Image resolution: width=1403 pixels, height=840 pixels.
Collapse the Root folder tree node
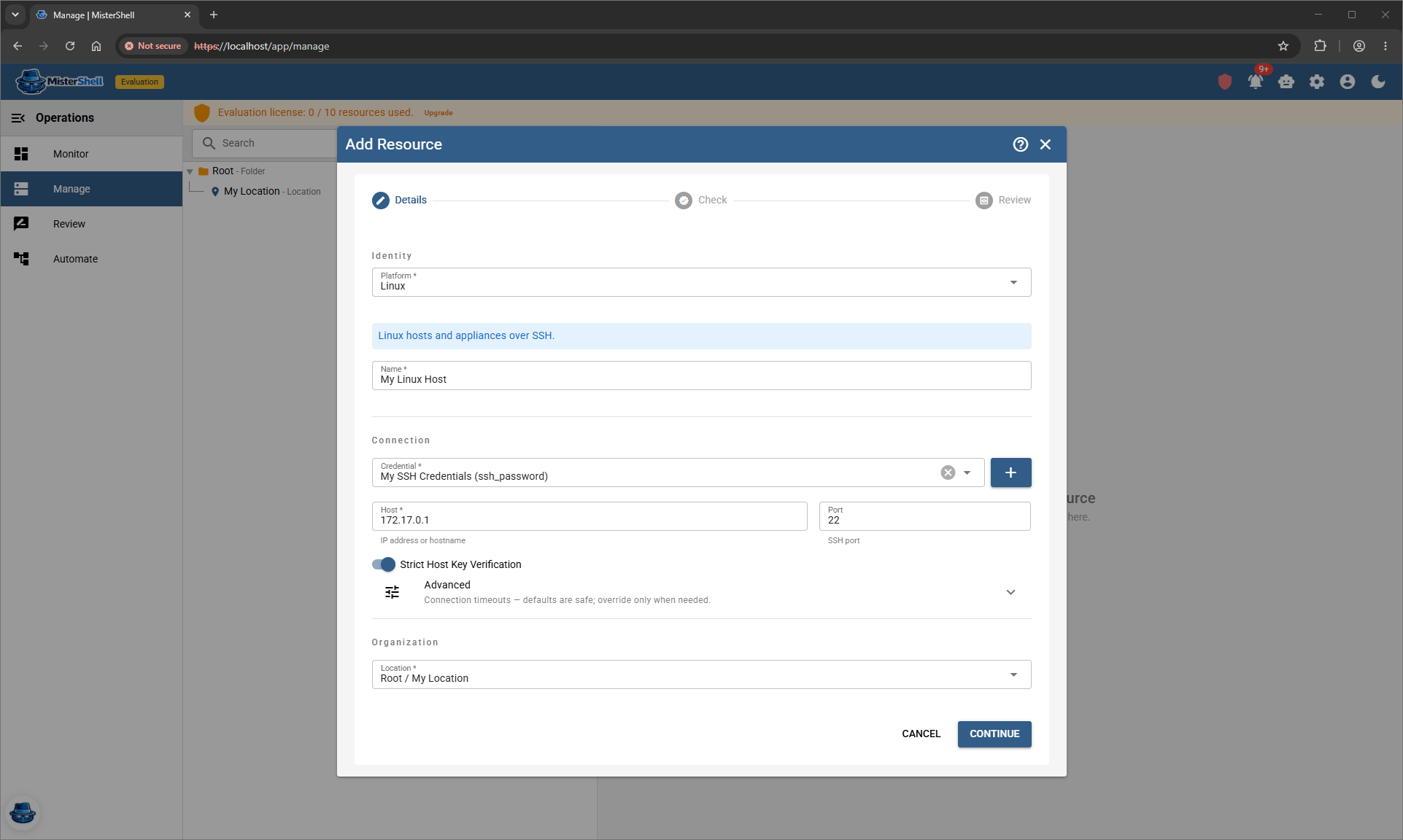[190, 172]
